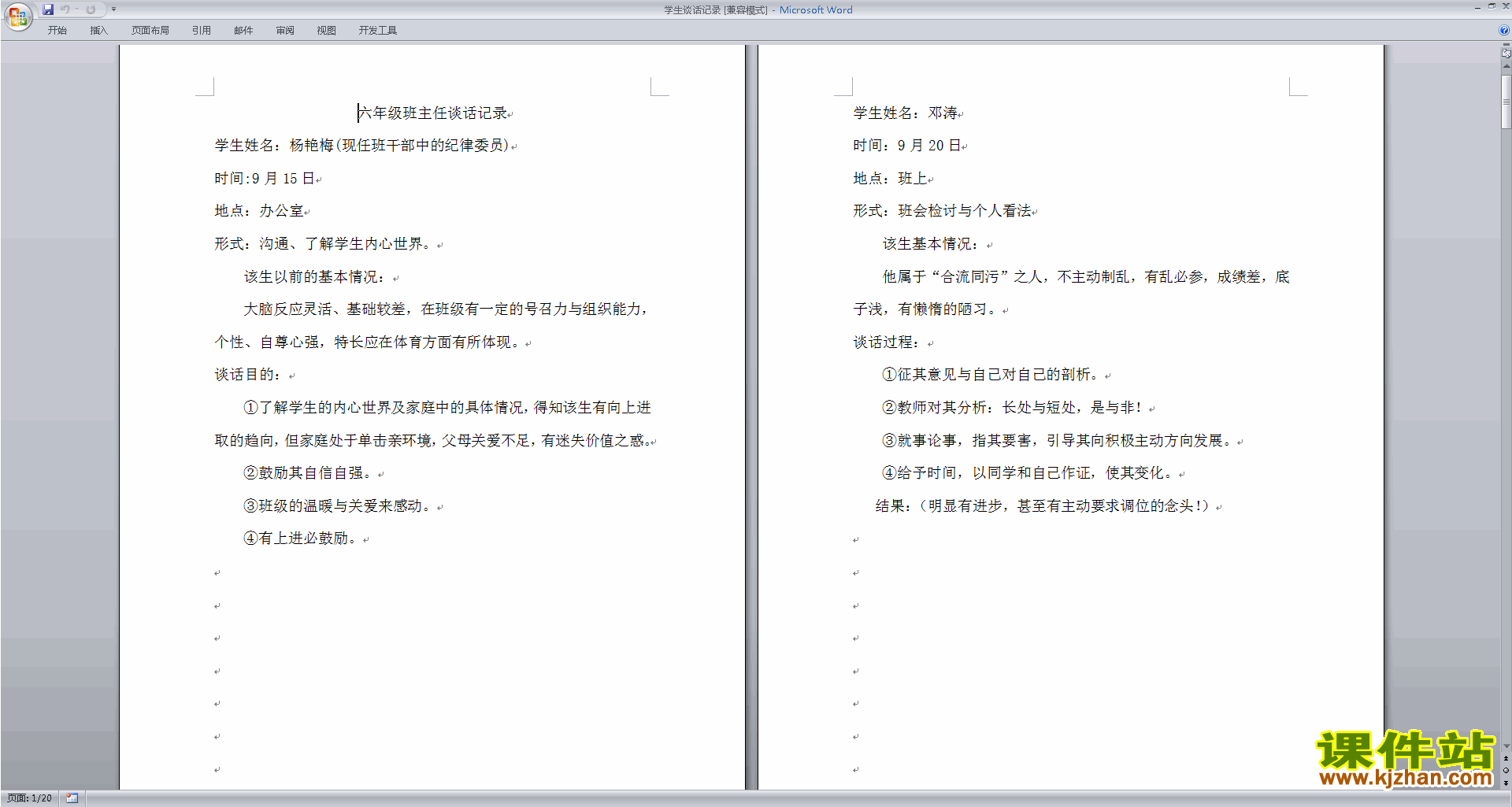
Task: Click the line 形式:沟通、了解学生内心世界
Action: (x=324, y=244)
